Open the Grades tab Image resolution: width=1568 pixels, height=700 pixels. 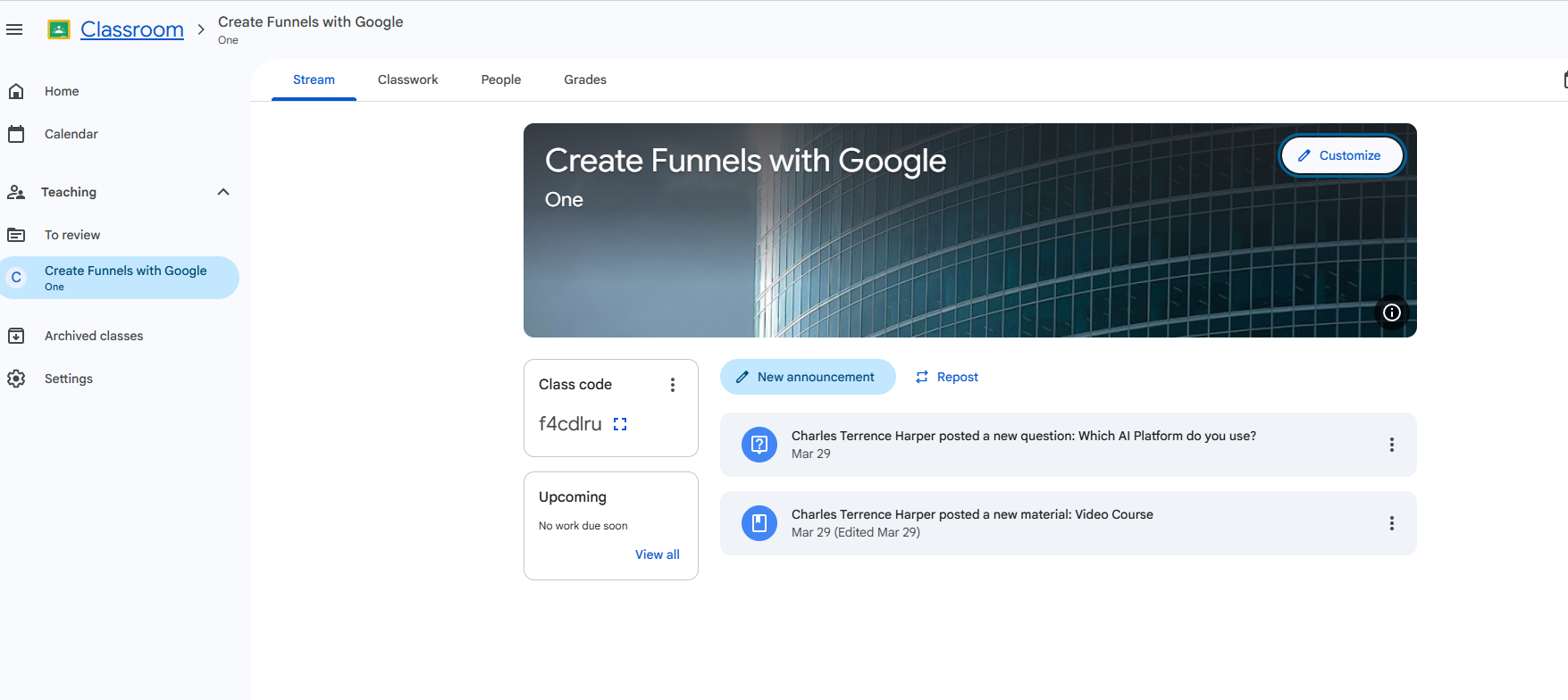pyautogui.click(x=585, y=79)
